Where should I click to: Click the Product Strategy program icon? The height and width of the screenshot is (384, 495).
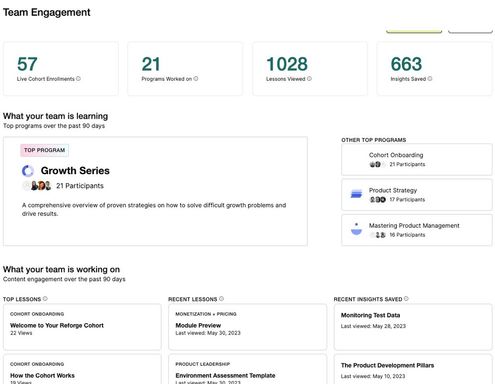(356, 194)
